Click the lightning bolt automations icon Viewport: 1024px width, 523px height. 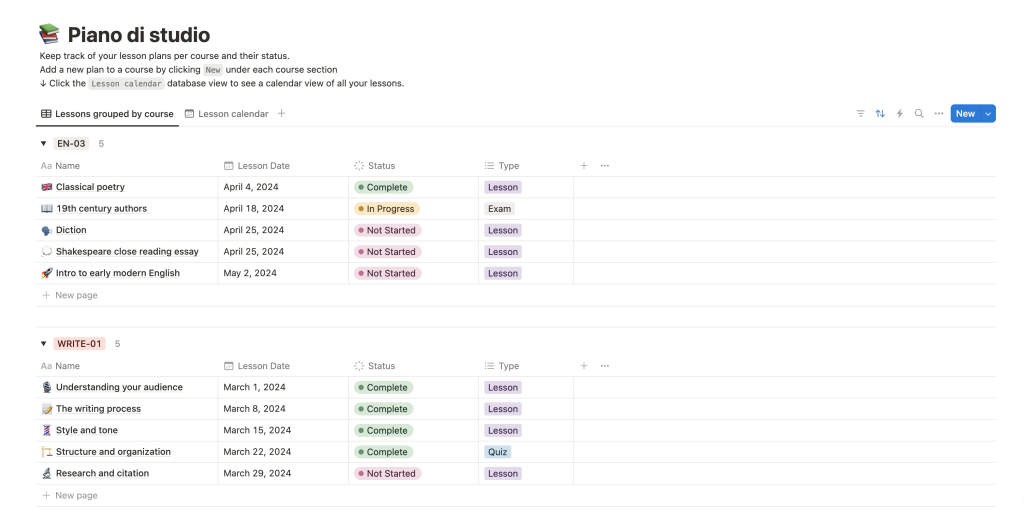[x=899, y=114]
